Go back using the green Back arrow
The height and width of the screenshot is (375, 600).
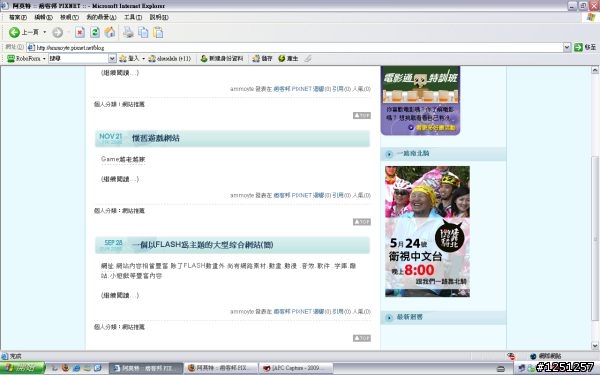(14, 33)
